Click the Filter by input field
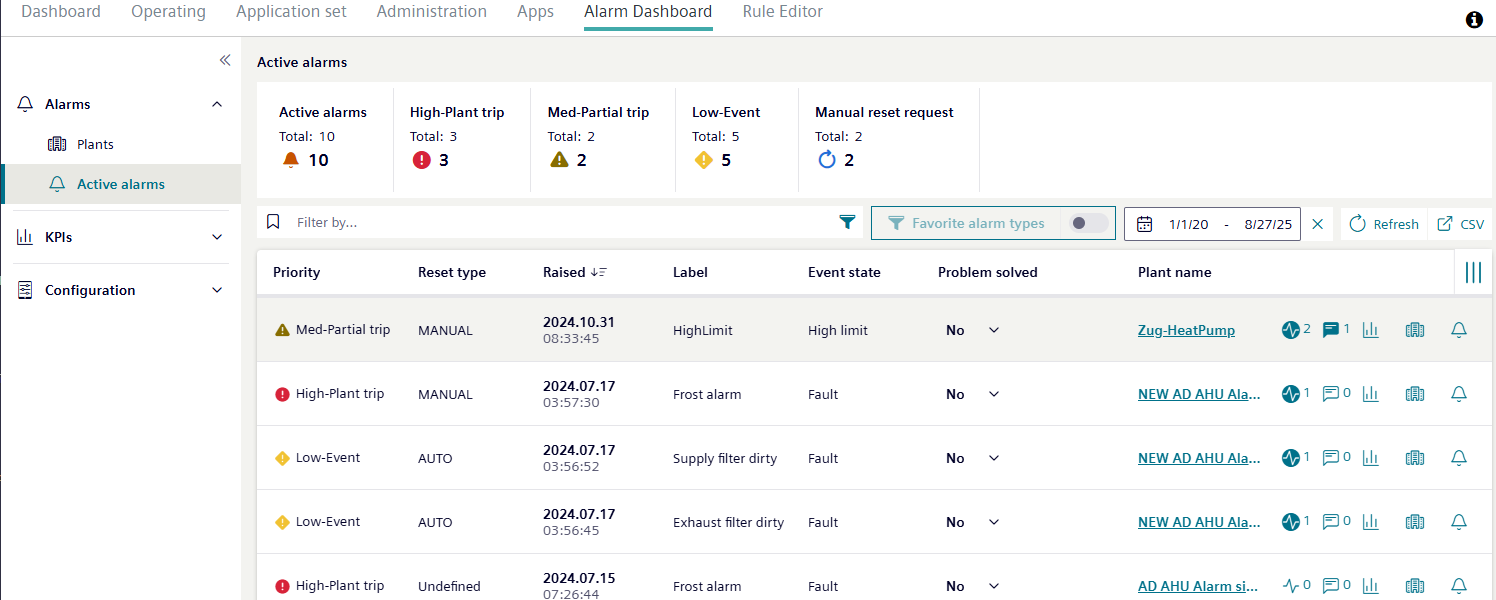The image size is (1496, 600). [x=560, y=223]
